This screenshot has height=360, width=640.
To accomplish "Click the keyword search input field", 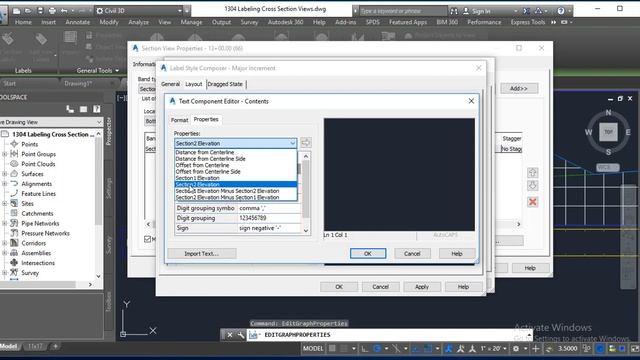I will [403, 11].
